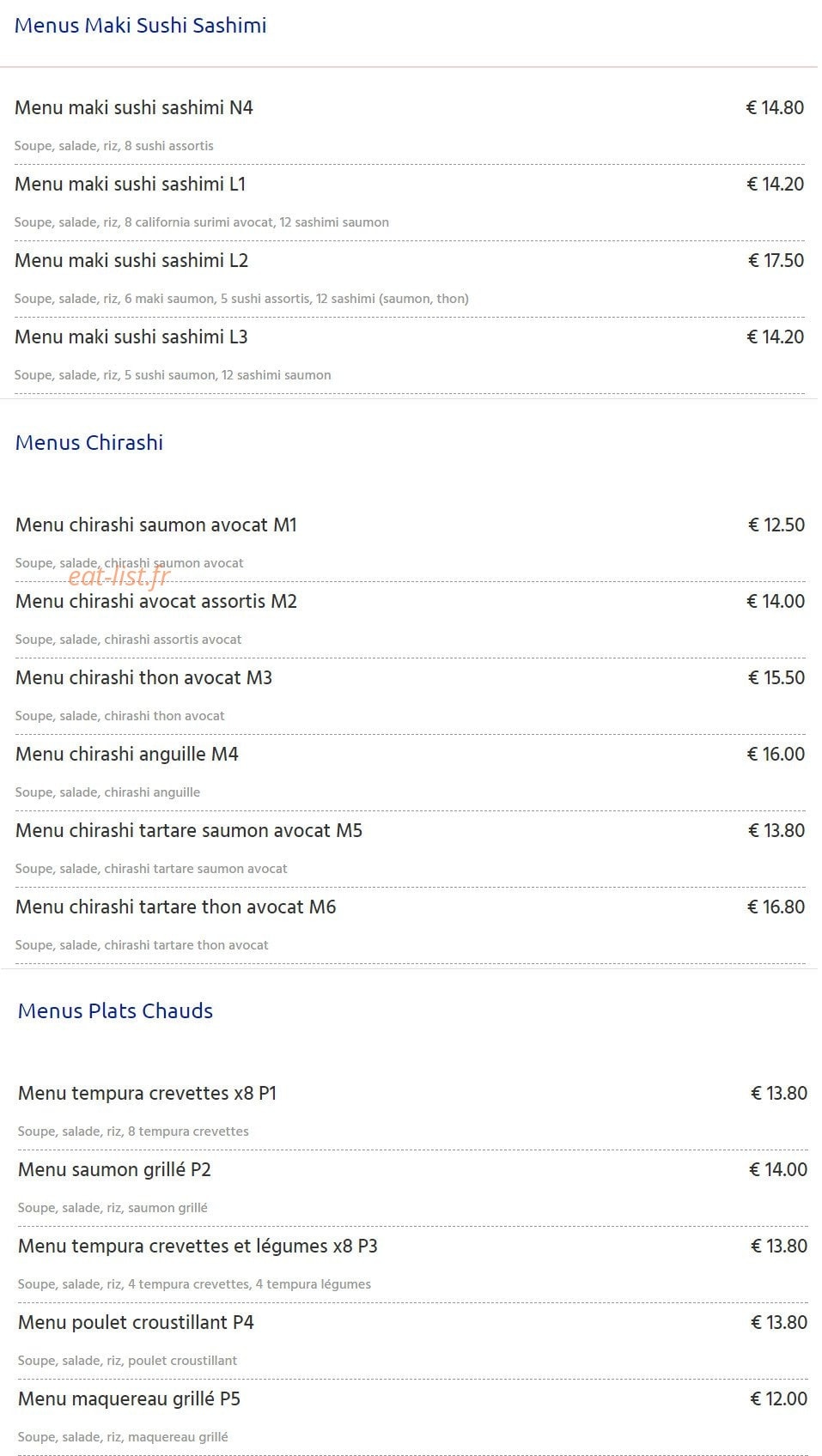Click the €14.20 price of menu L3
This screenshot has width=822, height=1456.
[x=775, y=337]
